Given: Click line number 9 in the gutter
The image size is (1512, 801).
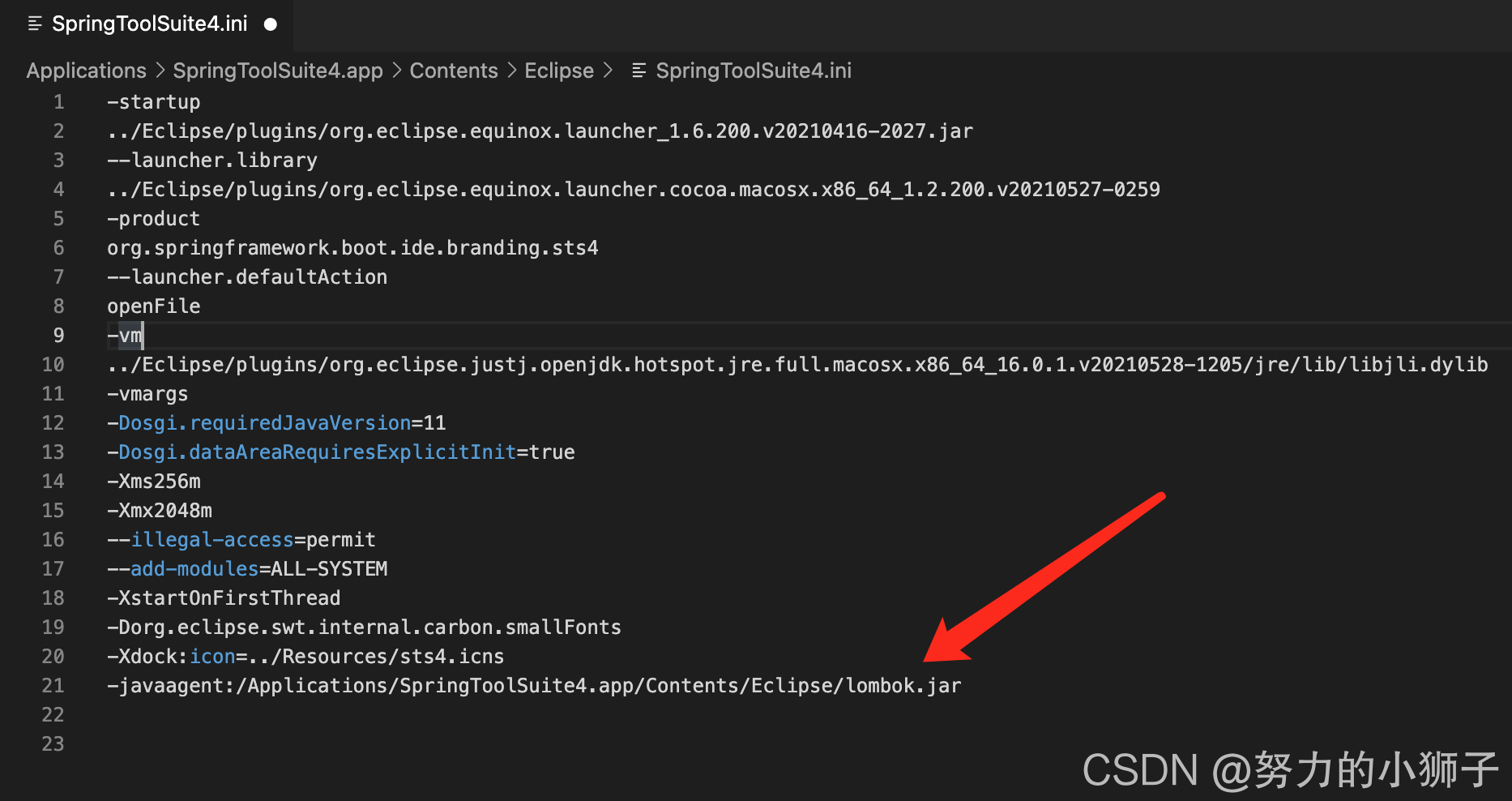Looking at the screenshot, I should pyautogui.click(x=58, y=336).
